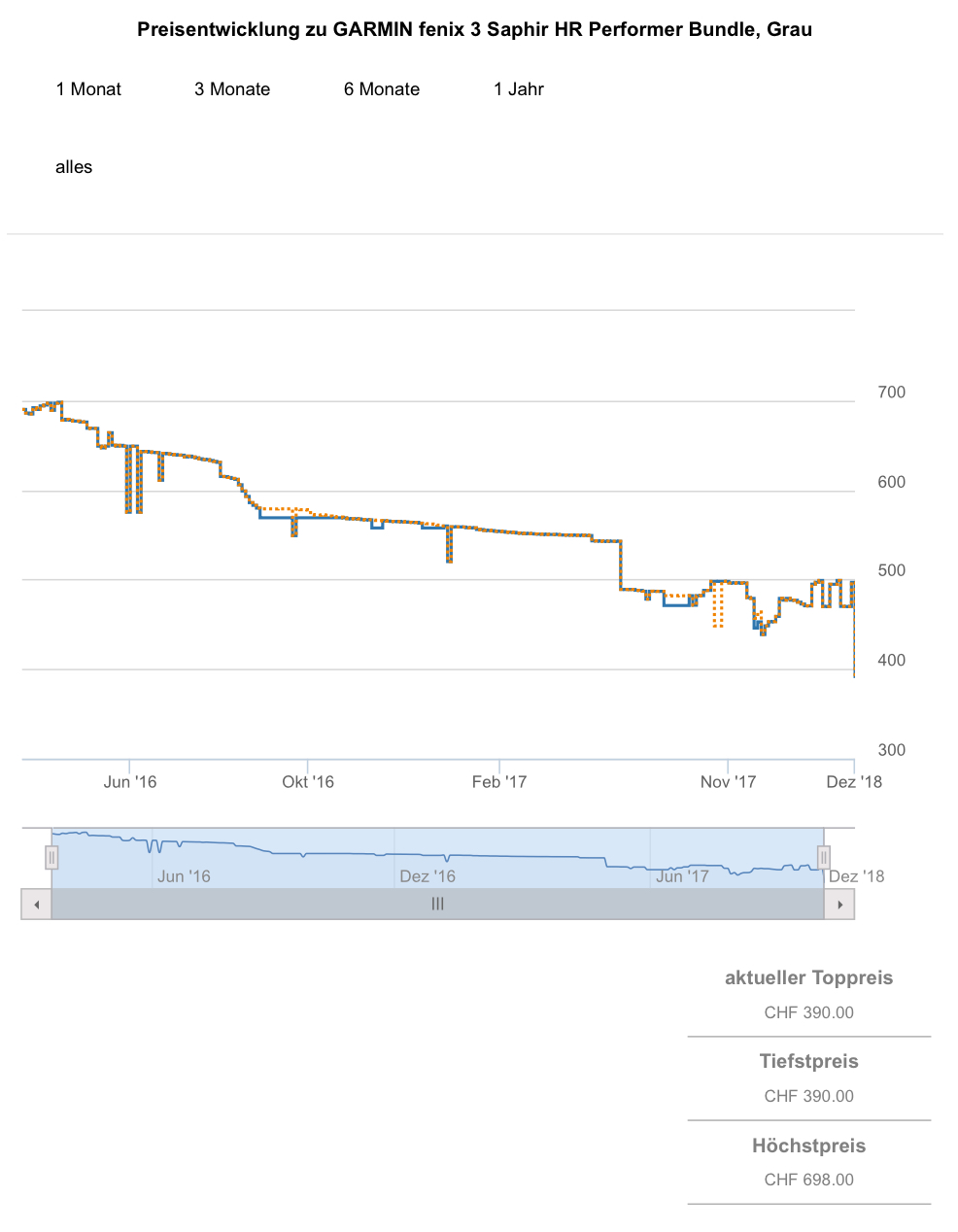Click the Höchstpreis CHF 698.00 value
The height and width of the screenshot is (1232, 958).
point(808,1180)
